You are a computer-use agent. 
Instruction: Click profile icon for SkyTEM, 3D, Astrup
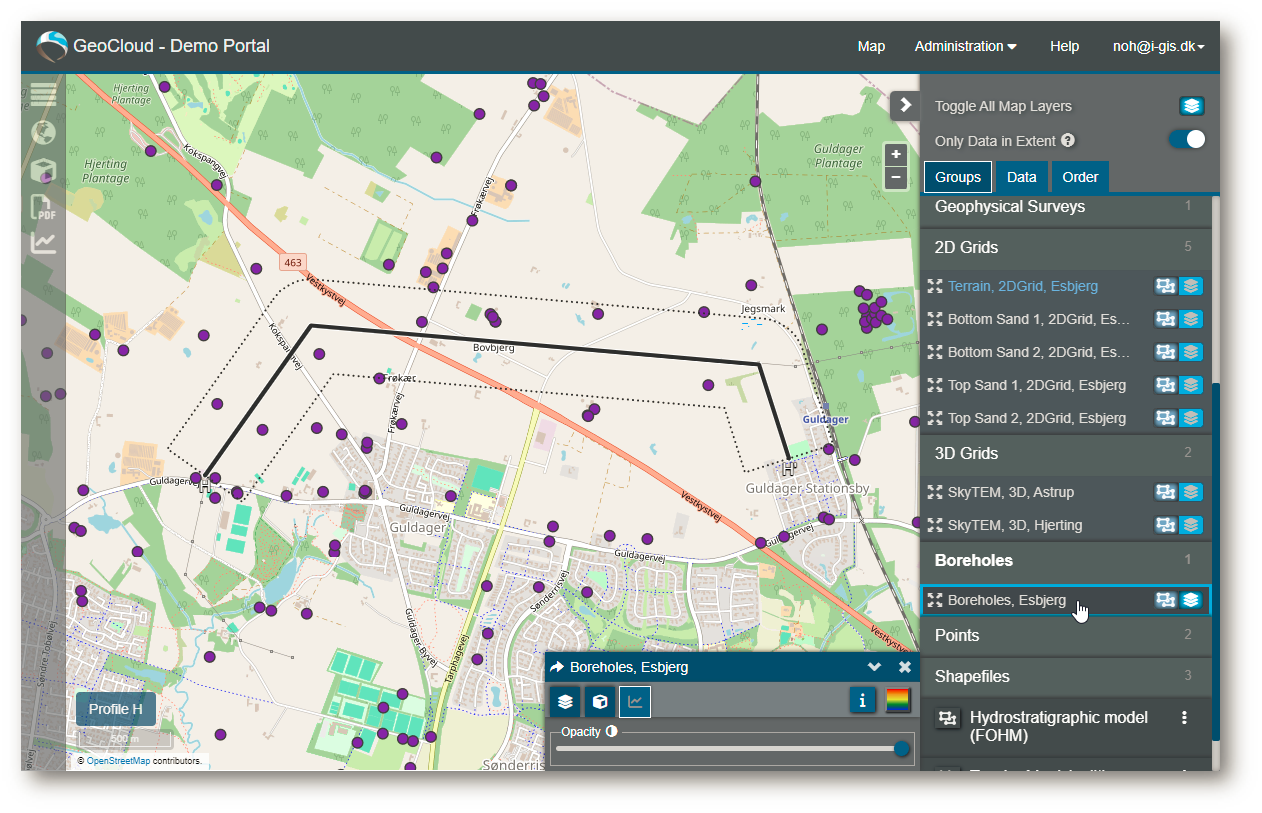[x=1165, y=492]
